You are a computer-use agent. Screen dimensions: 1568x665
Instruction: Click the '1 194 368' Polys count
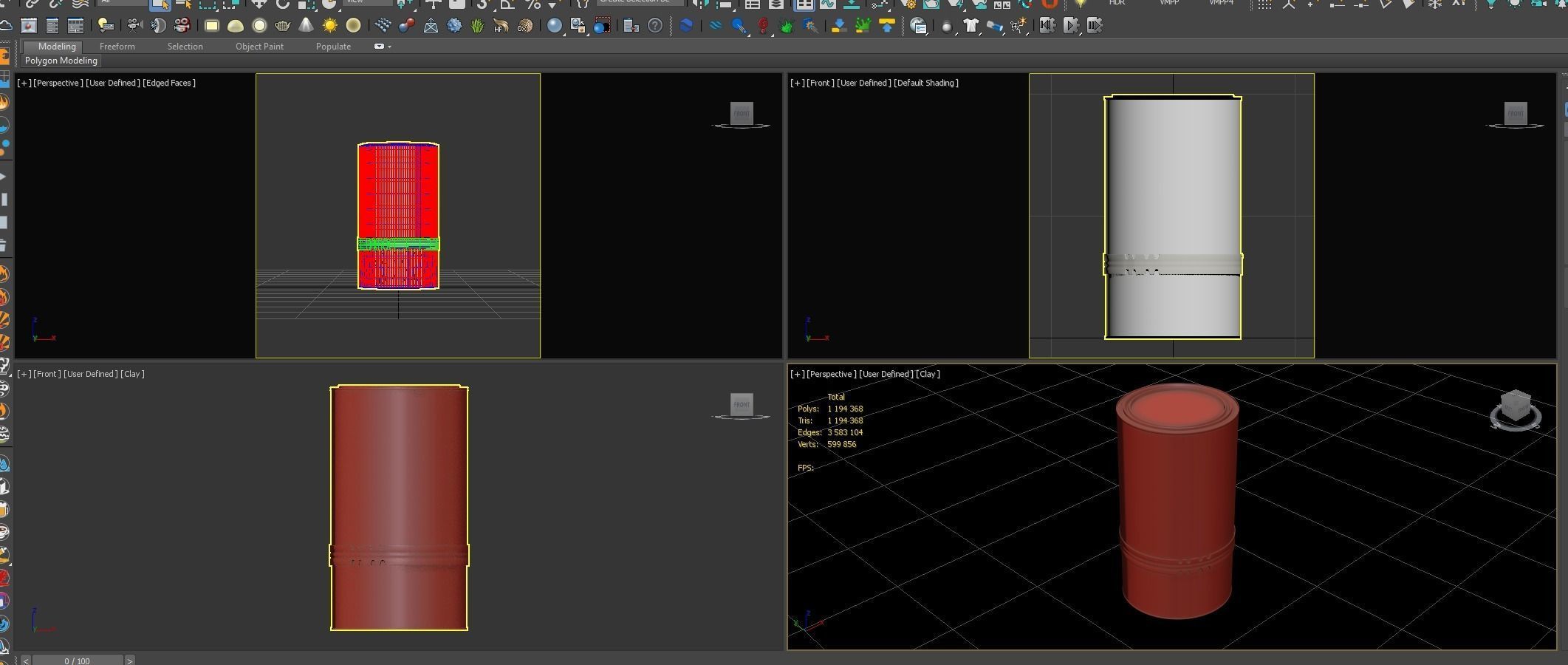point(845,409)
